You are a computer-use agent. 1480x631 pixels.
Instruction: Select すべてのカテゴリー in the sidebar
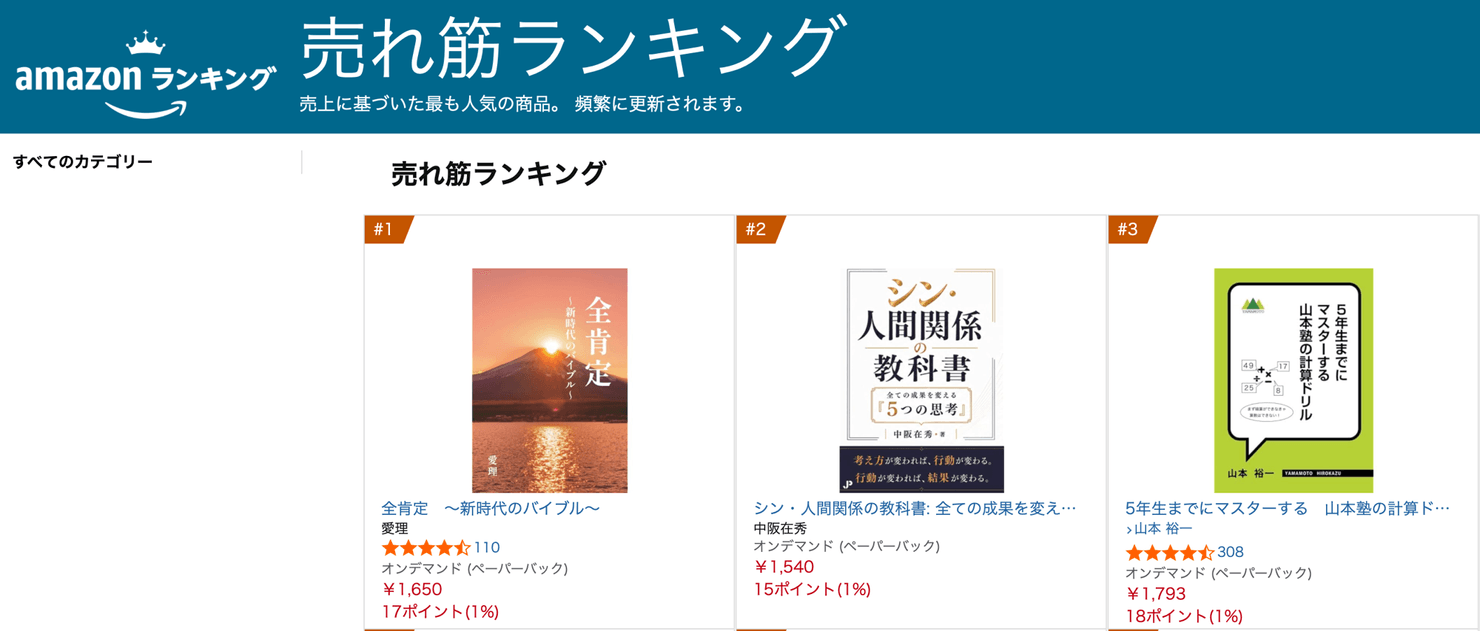tap(83, 162)
